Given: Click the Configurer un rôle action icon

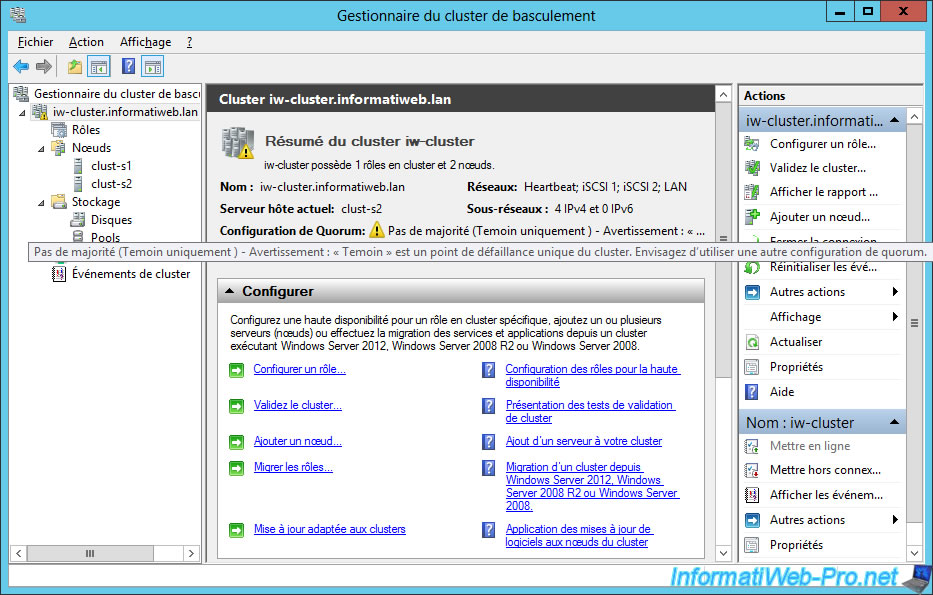Looking at the screenshot, I should (752, 144).
